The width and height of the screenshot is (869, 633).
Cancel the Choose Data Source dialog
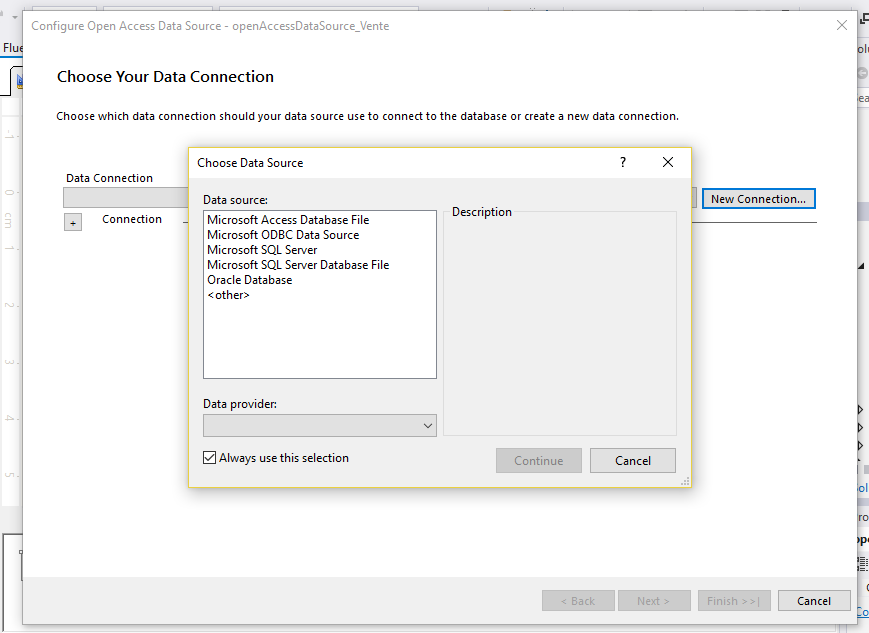click(632, 461)
